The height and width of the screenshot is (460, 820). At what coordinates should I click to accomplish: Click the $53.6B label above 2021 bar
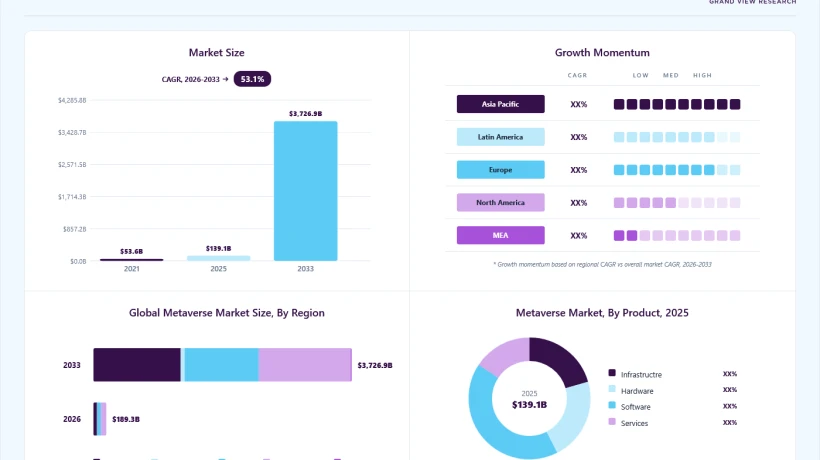[131, 251]
